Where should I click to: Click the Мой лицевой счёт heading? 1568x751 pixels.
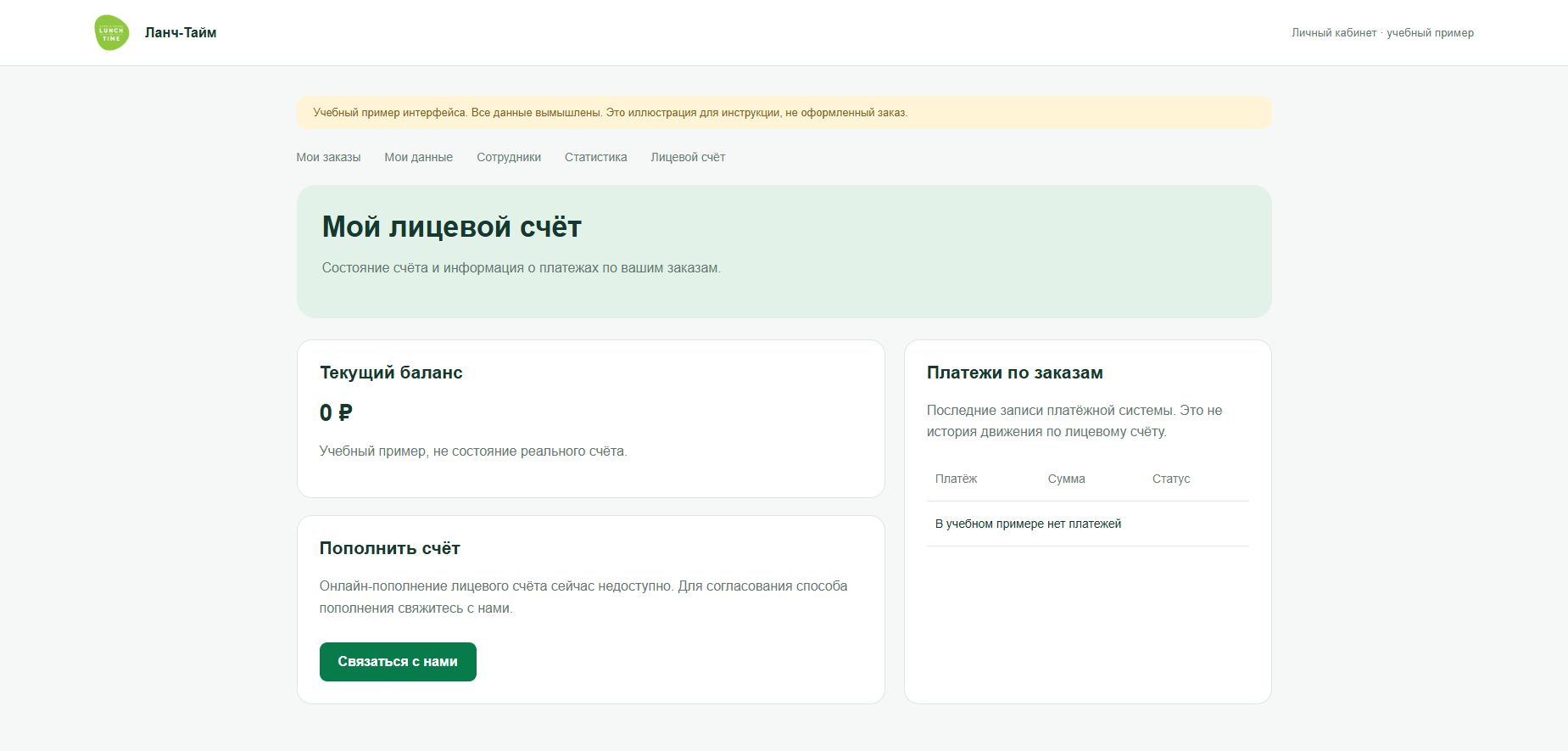tap(451, 227)
